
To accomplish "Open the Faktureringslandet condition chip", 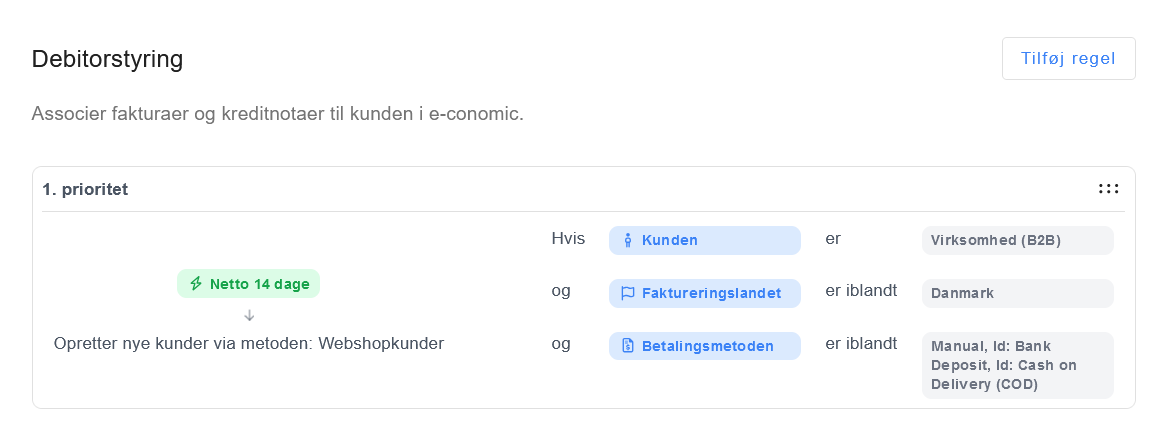I will coord(704,293).
